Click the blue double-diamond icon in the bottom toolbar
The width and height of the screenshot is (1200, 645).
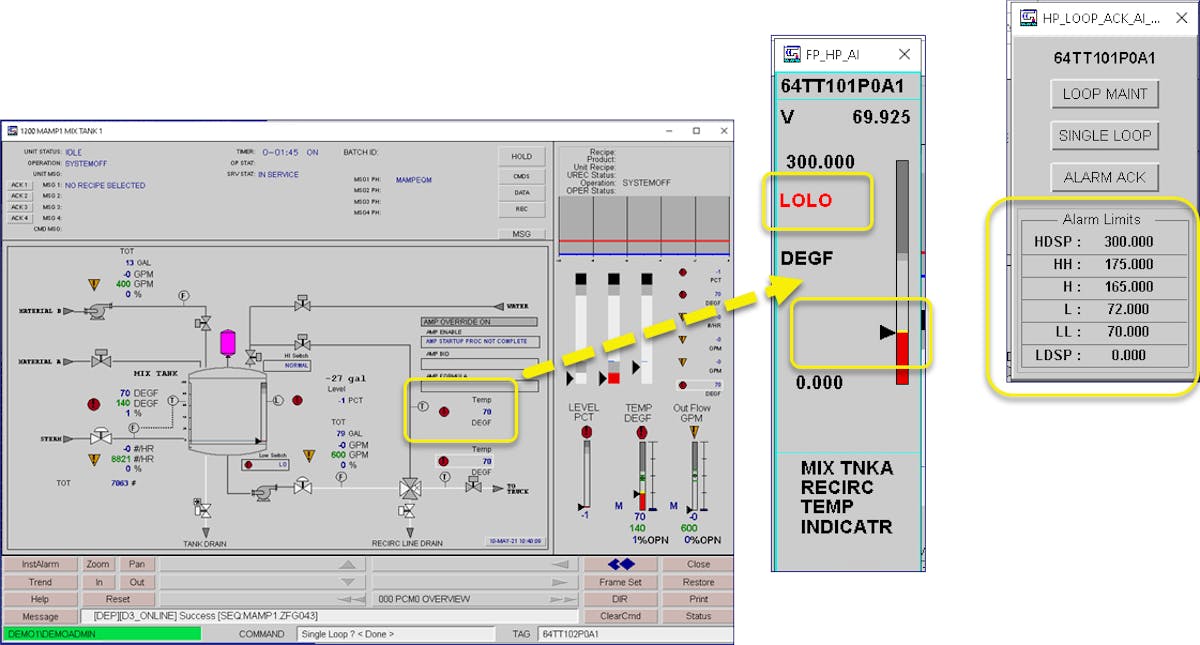[x=621, y=565]
